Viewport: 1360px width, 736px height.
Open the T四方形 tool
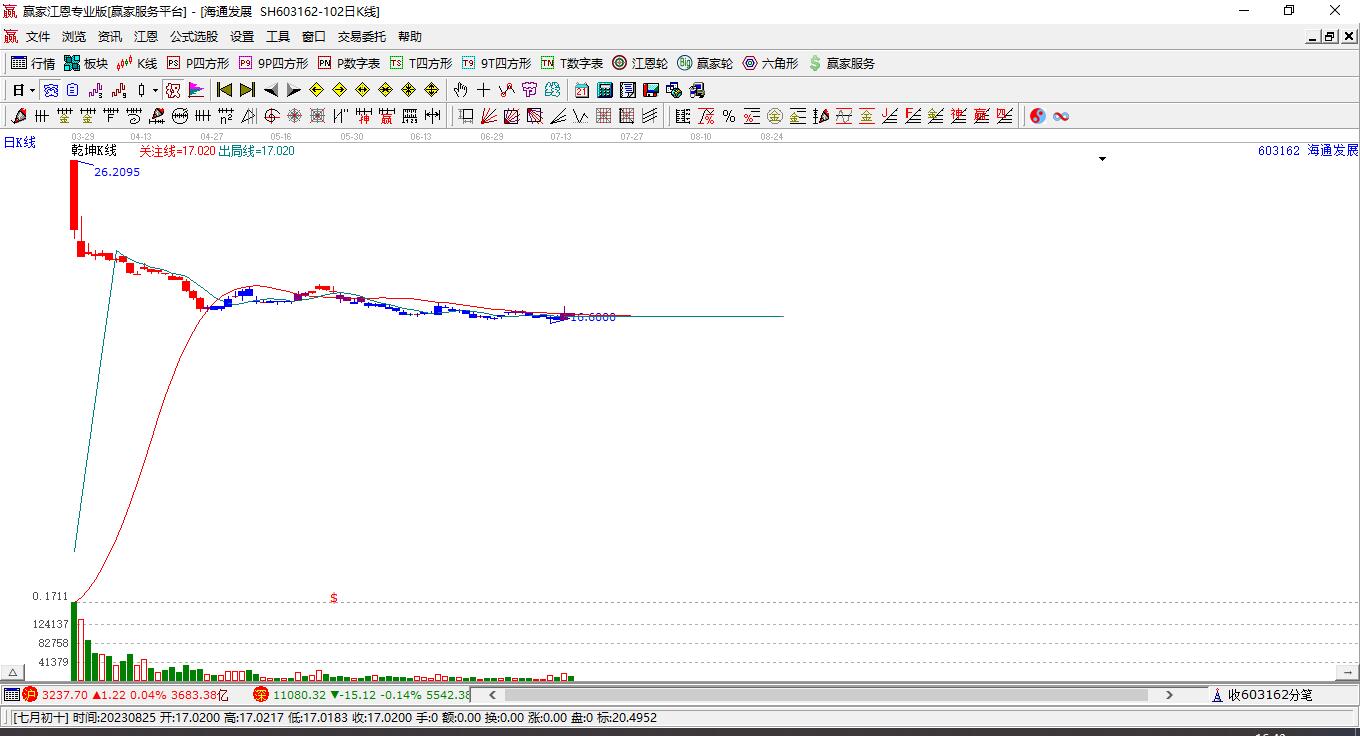420,63
